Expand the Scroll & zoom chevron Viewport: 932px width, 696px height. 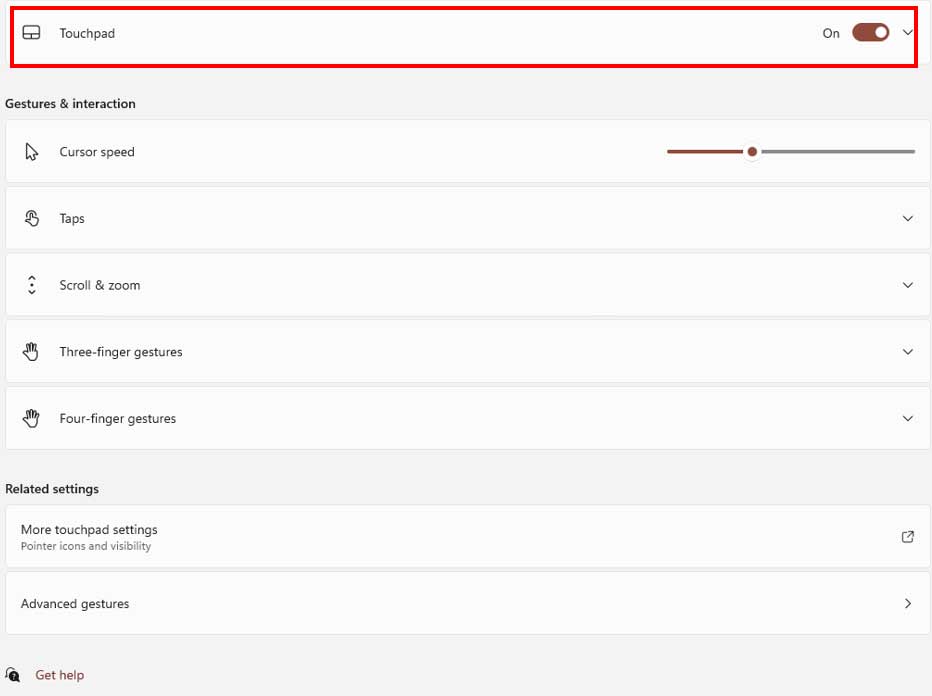908,285
